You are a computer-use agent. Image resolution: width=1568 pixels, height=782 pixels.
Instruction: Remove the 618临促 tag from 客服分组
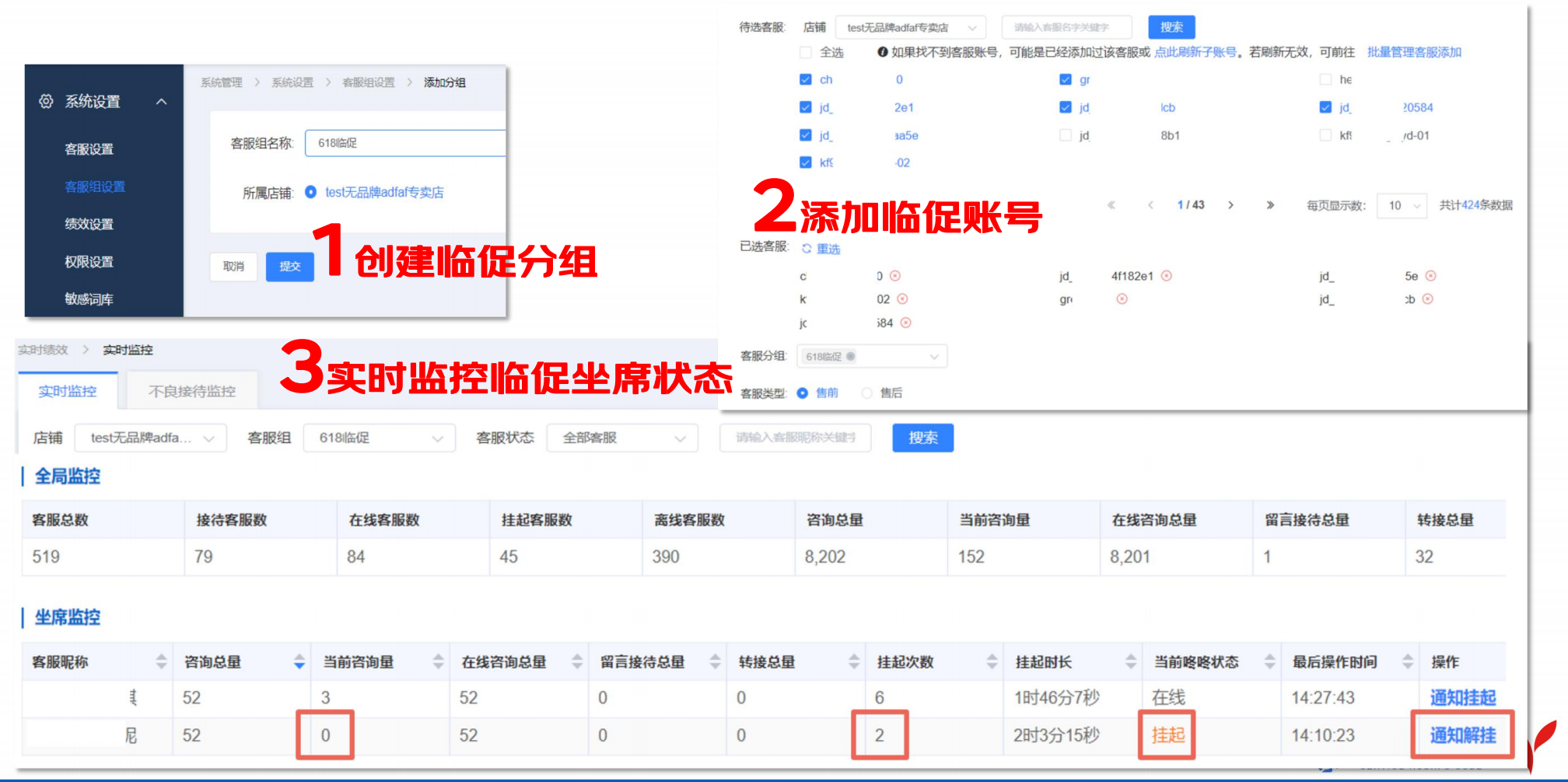tap(851, 357)
